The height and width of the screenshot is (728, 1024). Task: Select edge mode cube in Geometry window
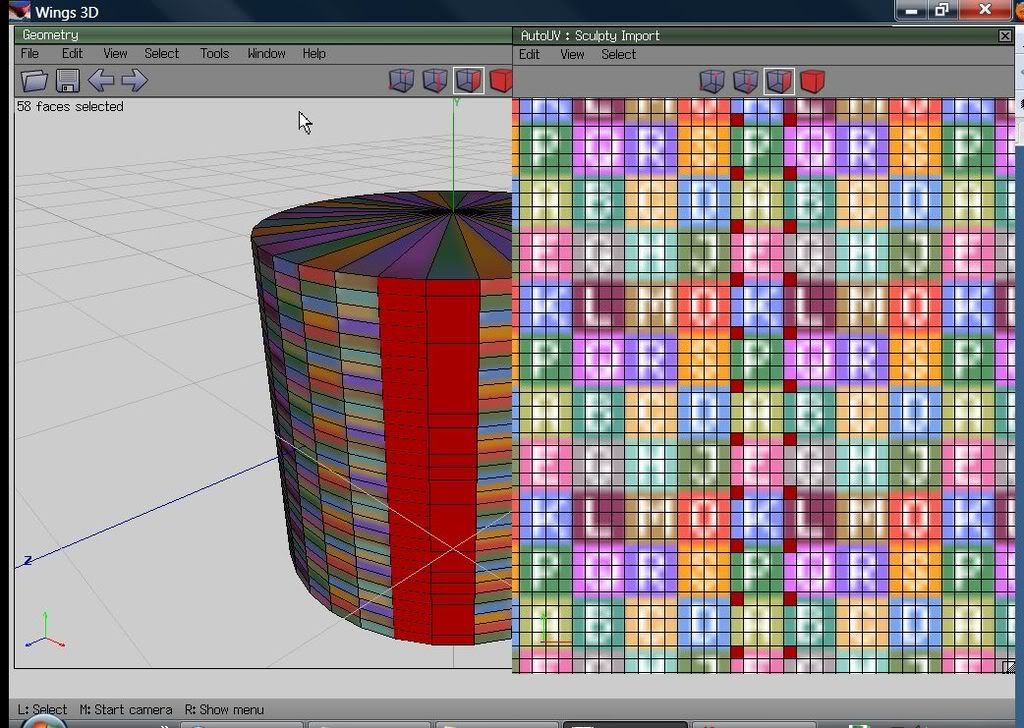434,81
